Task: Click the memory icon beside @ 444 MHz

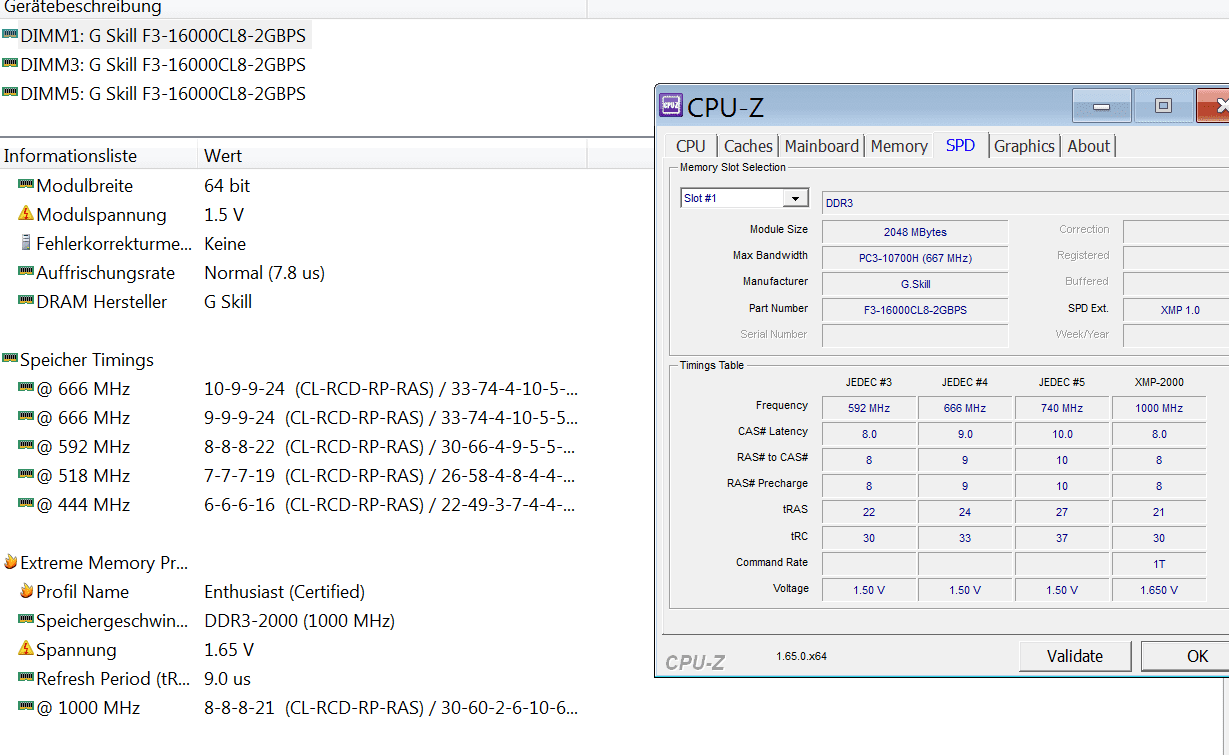Action: pyautogui.click(x=26, y=504)
